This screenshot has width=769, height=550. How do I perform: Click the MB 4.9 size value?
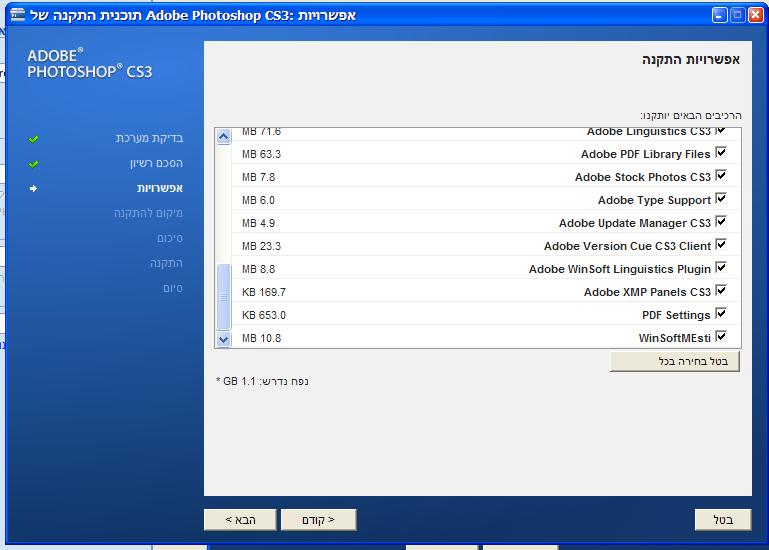click(x=258, y=224)
